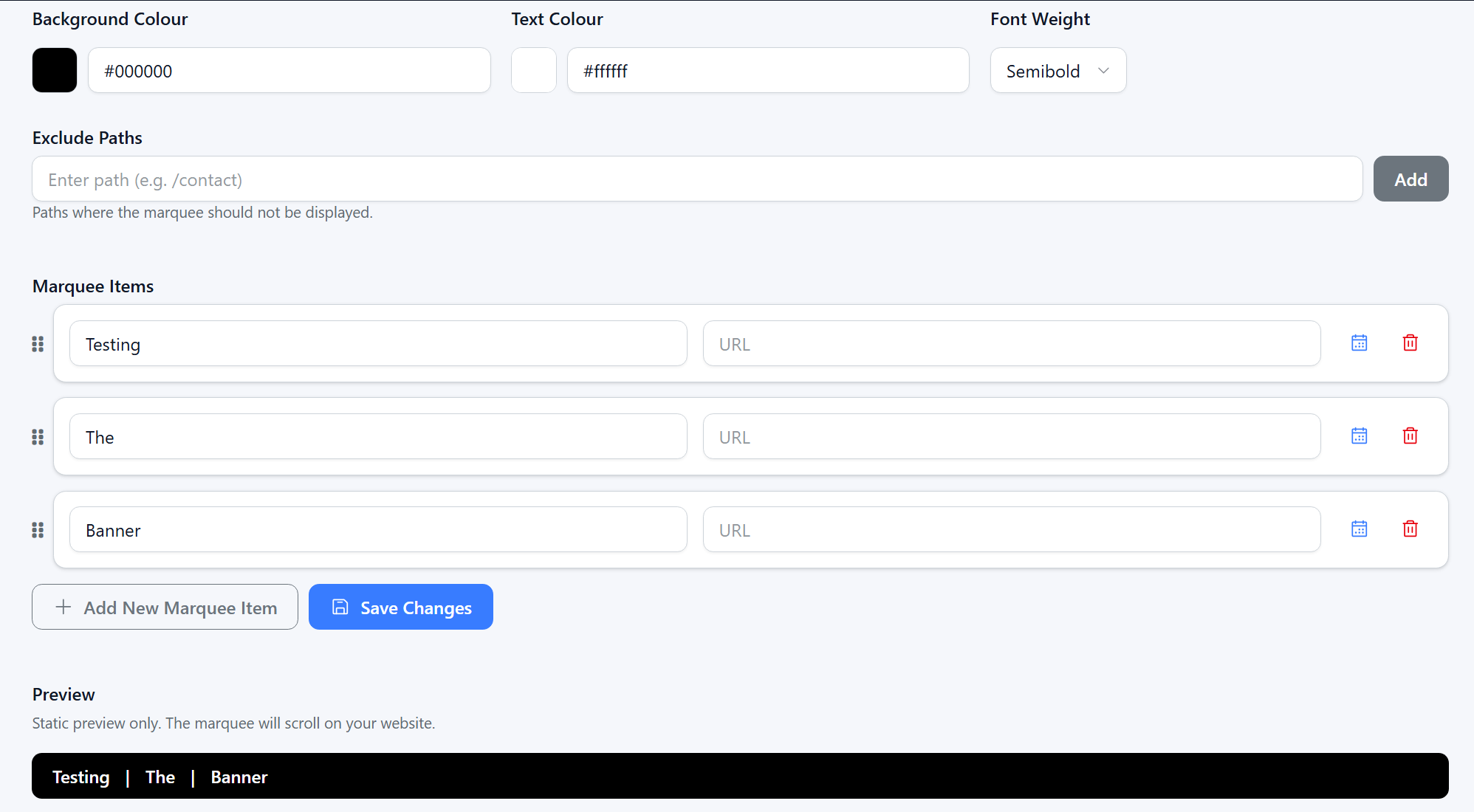Image resolution: width=1474 pixels, height=812 pixels.
Task: Open schedule calendar for 'The' item
Action: (1359, 436)
